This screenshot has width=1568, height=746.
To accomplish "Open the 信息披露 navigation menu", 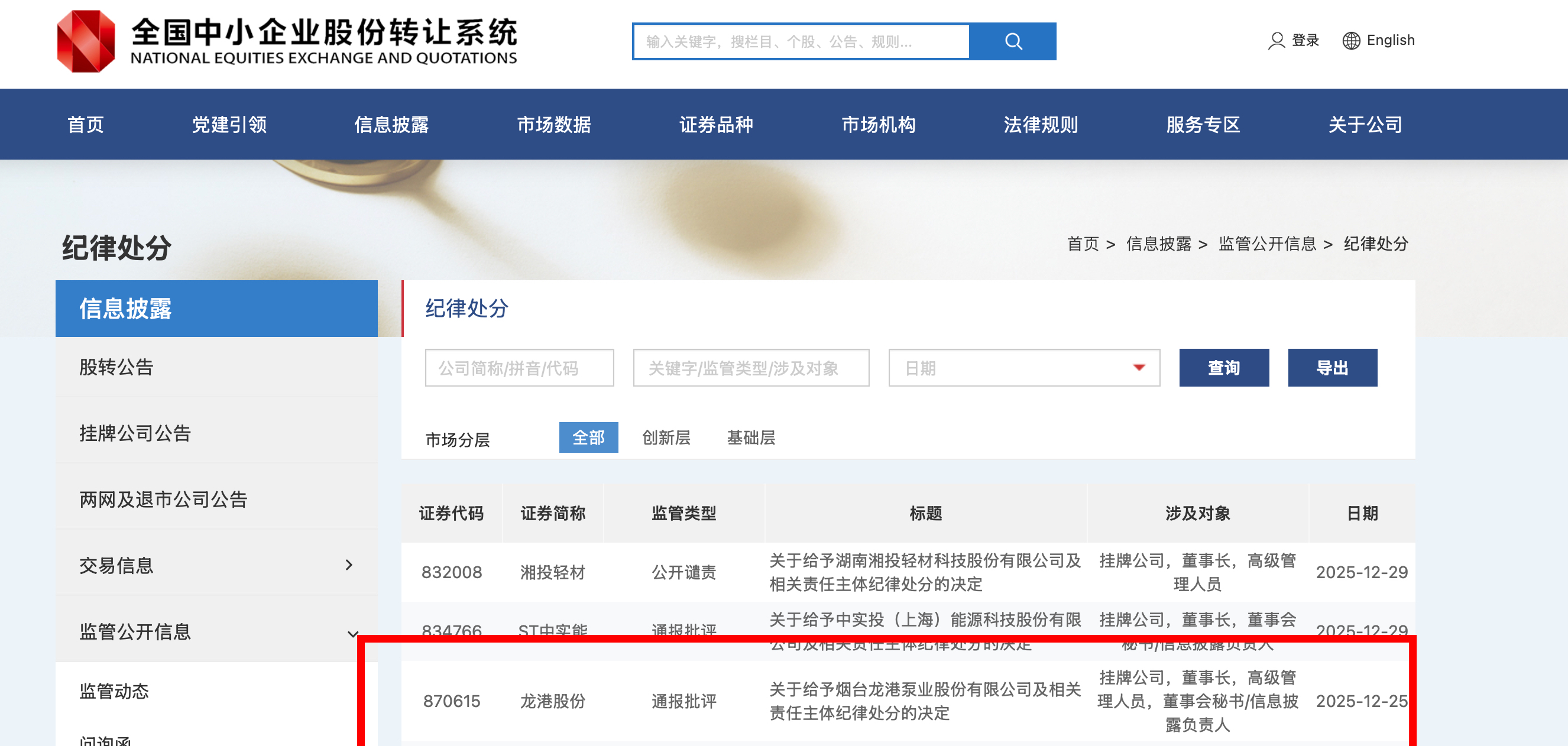I will click(x=391, y=125).
